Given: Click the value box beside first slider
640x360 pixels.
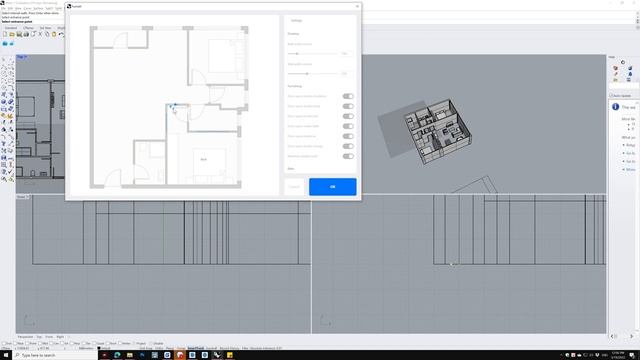Looking at the screenshot, I should pyautogui.click(x=347, y=53).
